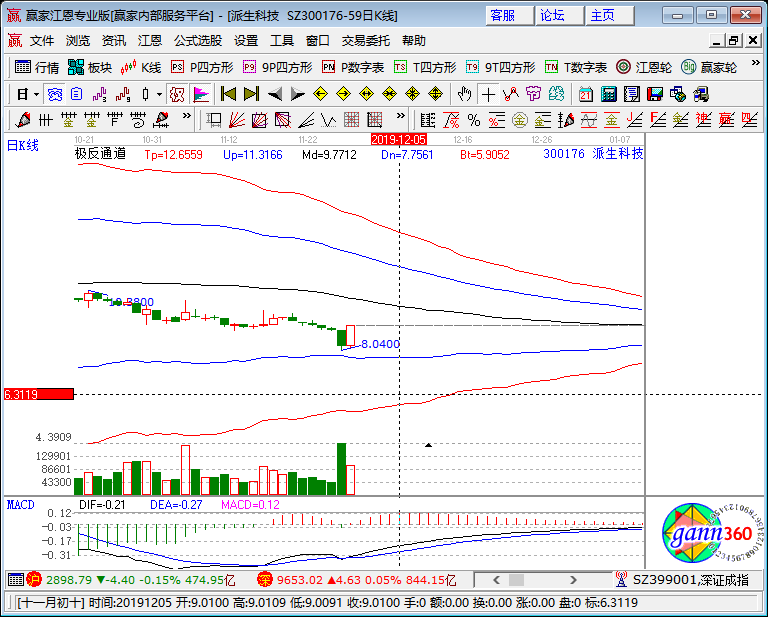This screenshot has height=617, width=768.
Task: Open the 江恩轮 Gann wheel
Action: coord(644,67)
